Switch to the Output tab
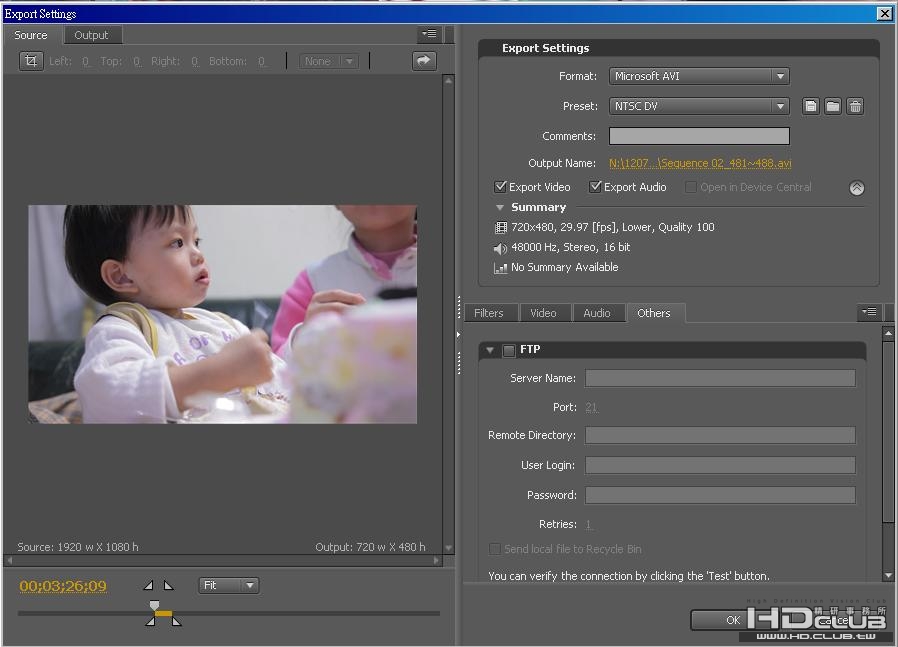The height and width of the screenshot is (647, 898). pyautogui.click(x=91, y=35)
